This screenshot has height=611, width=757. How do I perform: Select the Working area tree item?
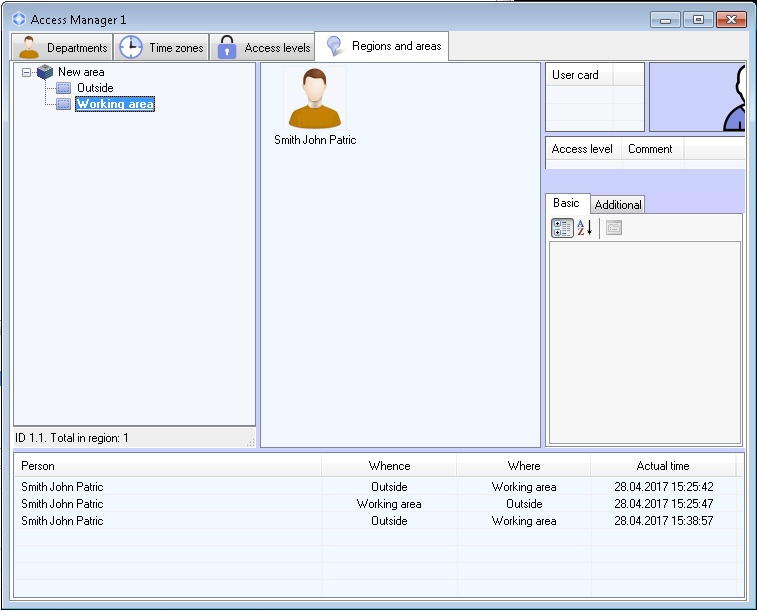pyautogui.click(x=115, y=104)
